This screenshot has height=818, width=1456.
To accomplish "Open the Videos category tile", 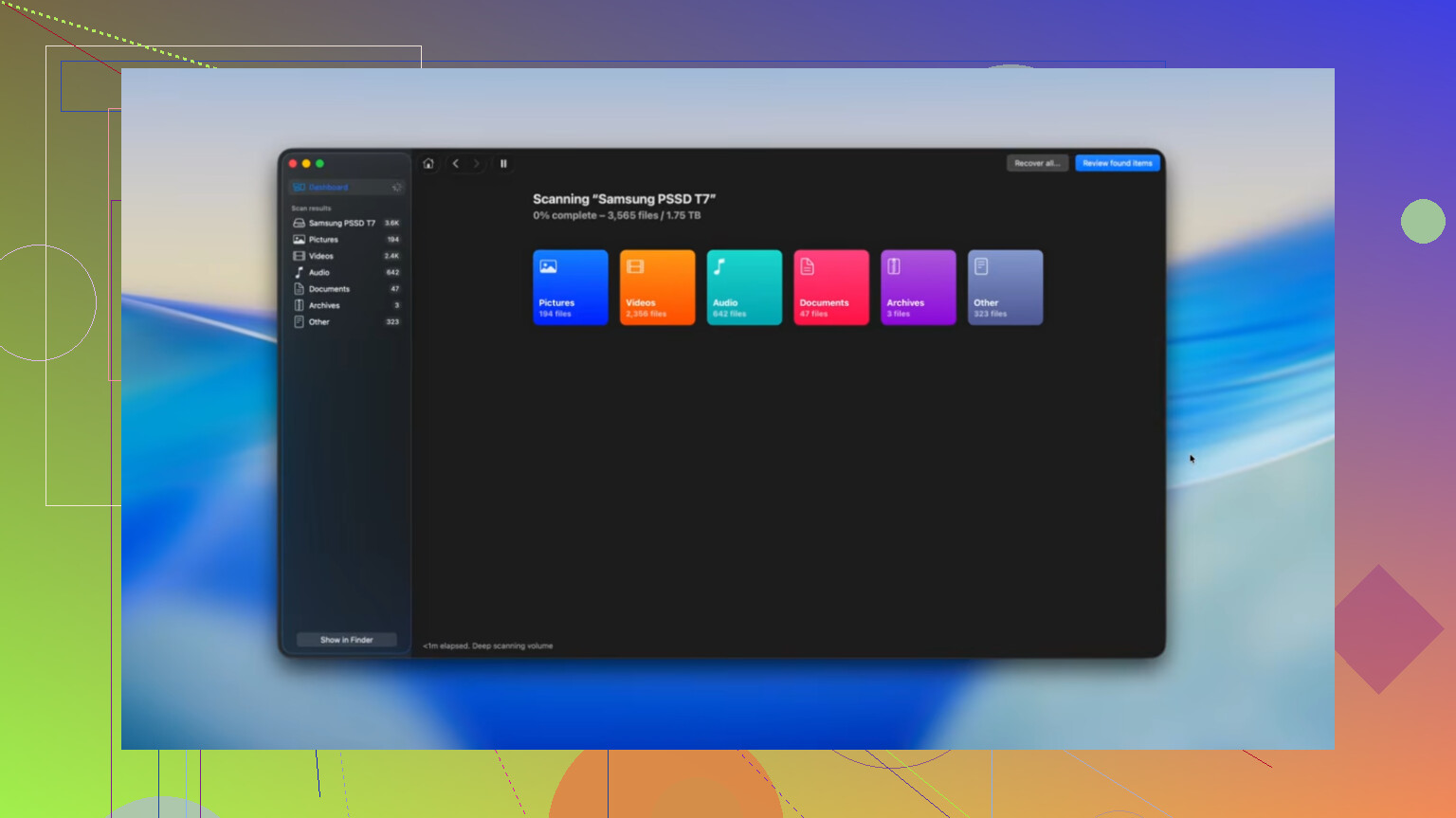I will (x=657, y=287).
